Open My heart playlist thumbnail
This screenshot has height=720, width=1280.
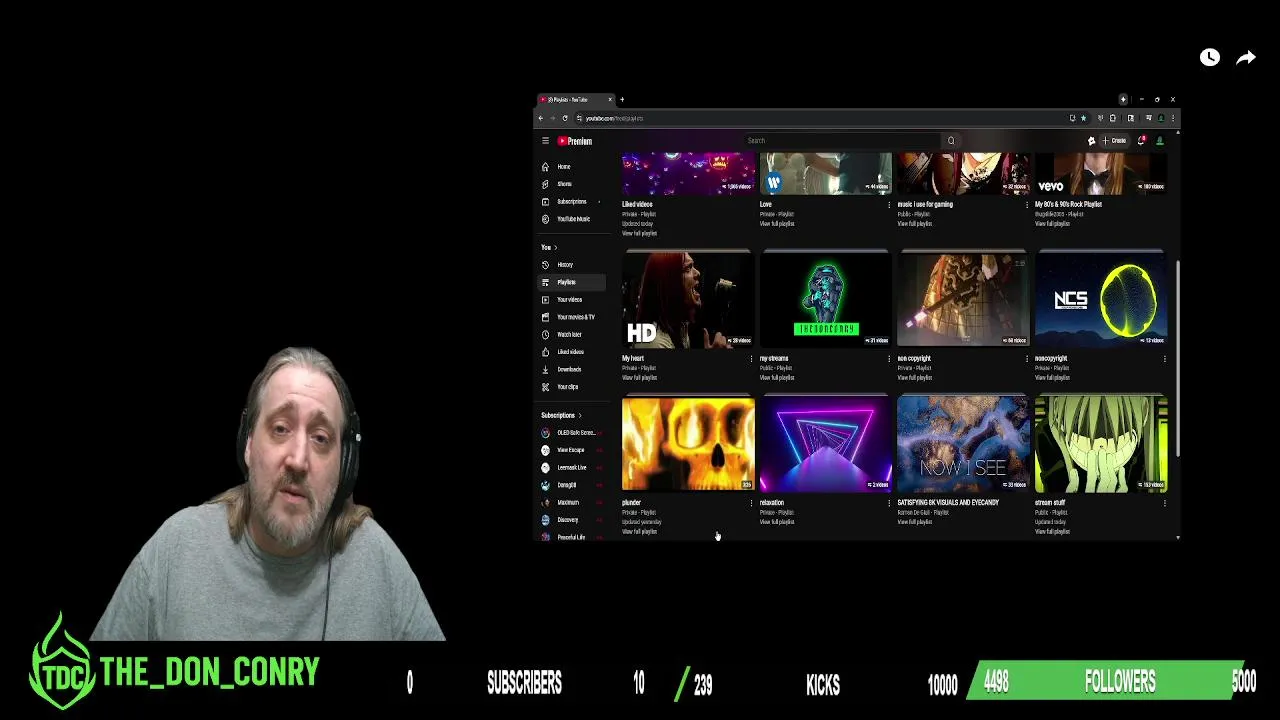tap(688, 300)
